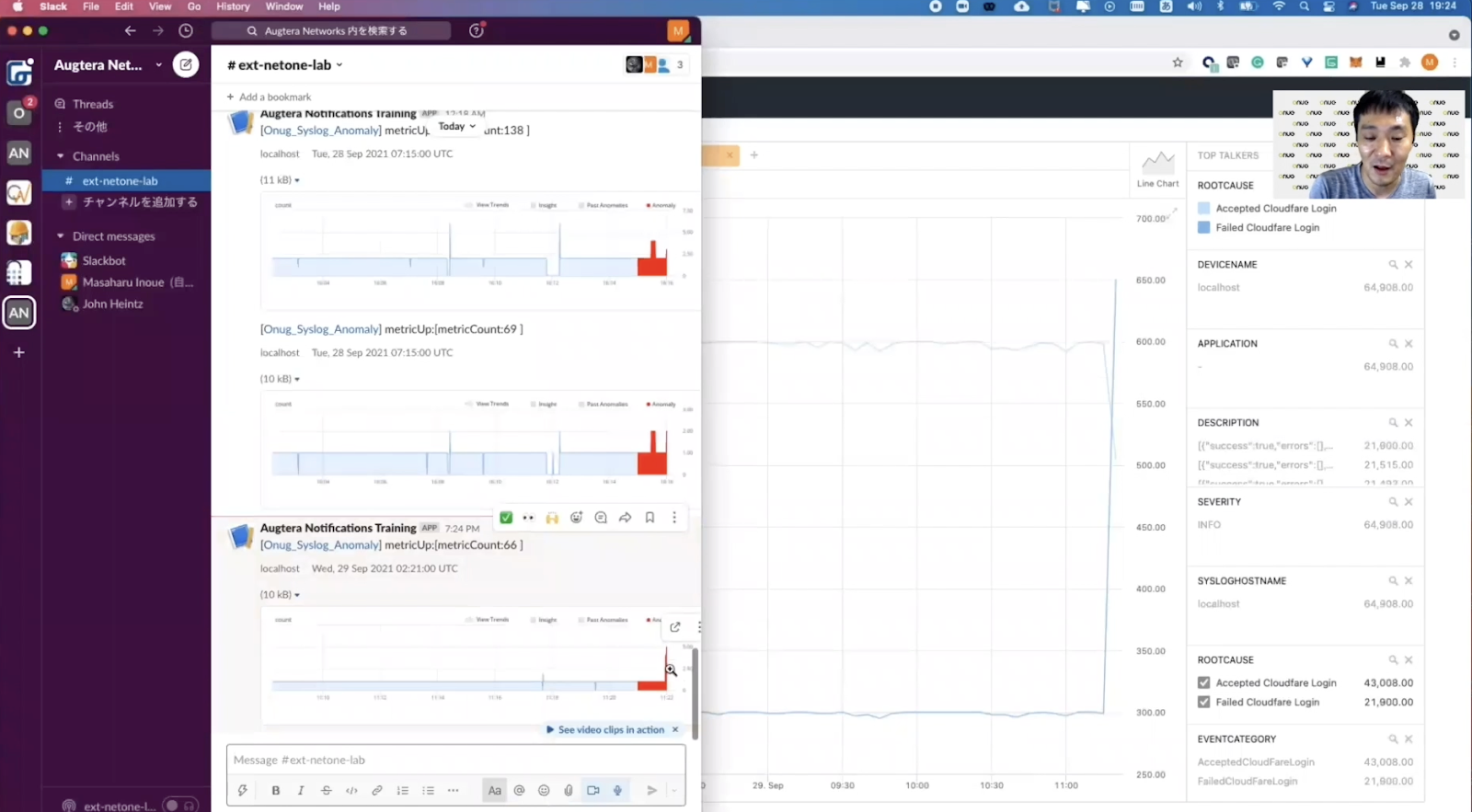The width and height of the screenshot is (1472, 812).
Task: Close the SEVERITY panel
Action: (x=1409, y=502)
